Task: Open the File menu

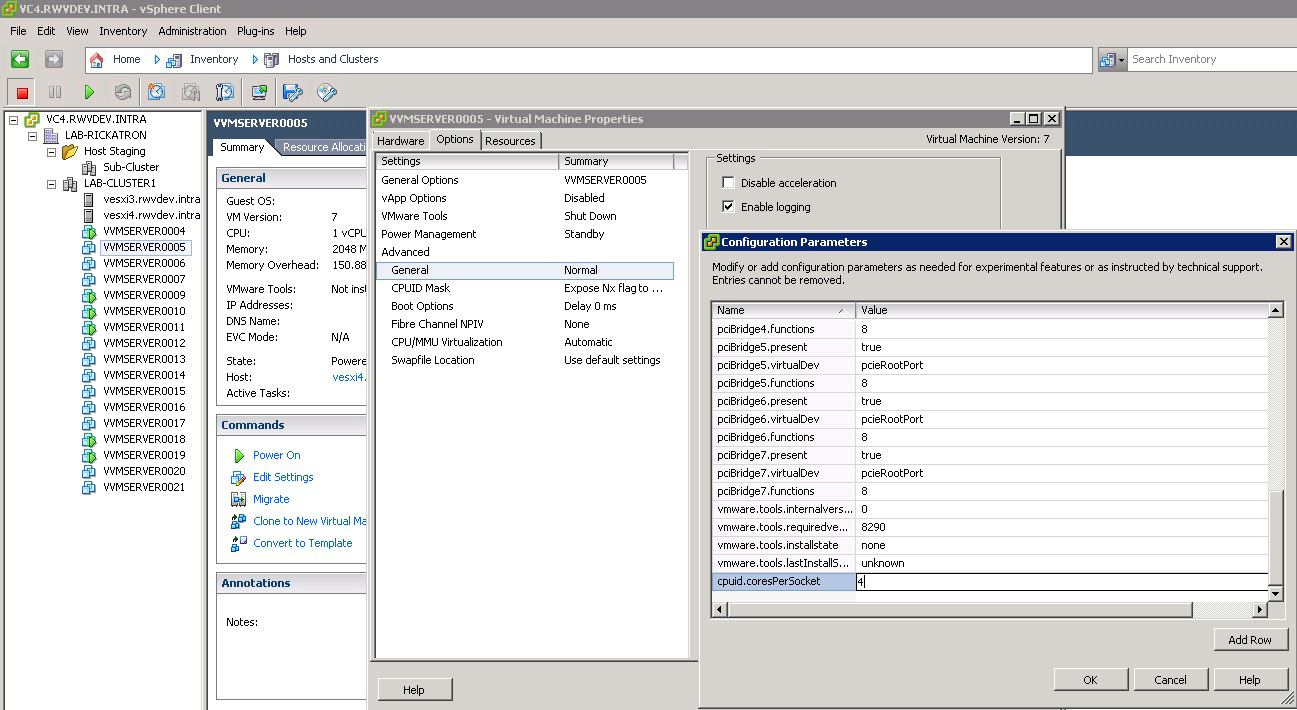Action: pos(18,31)
